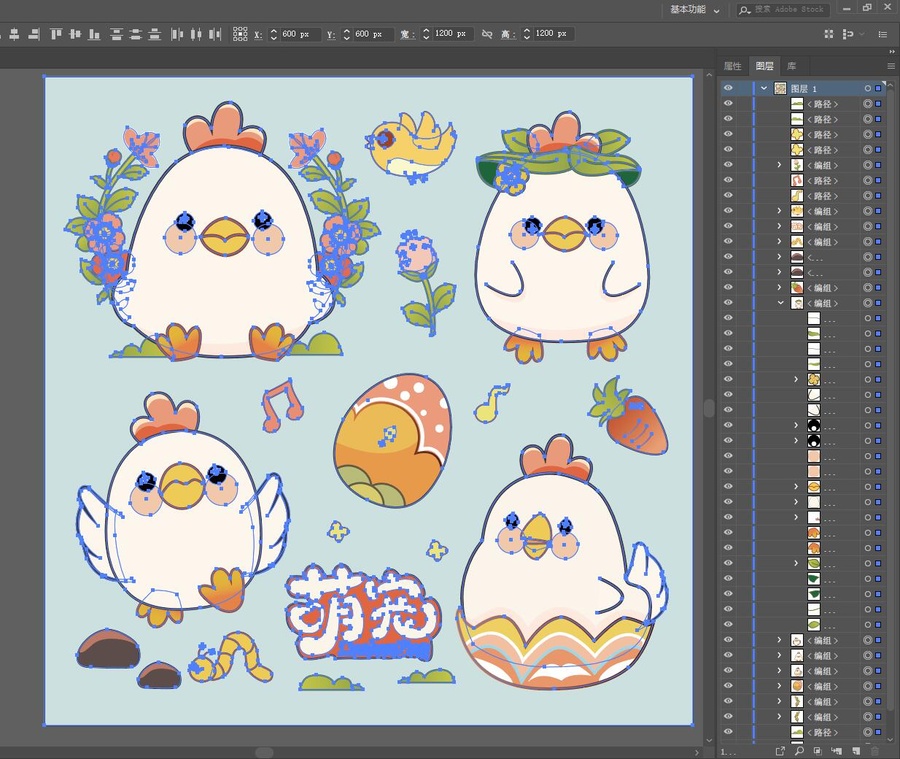Click the trash icon in the Layers panel

875,751
